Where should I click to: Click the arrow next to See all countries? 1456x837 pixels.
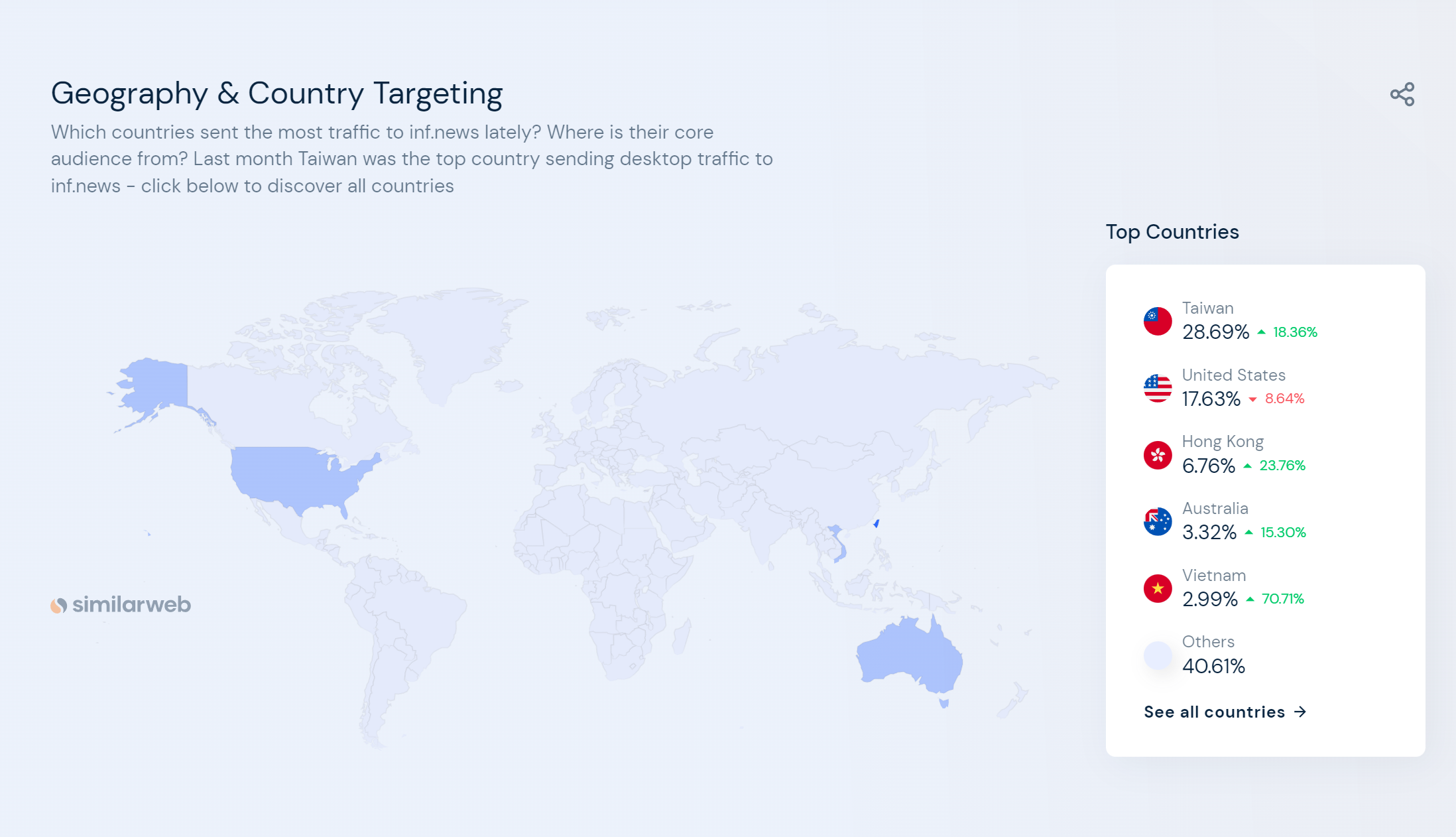1300,712
